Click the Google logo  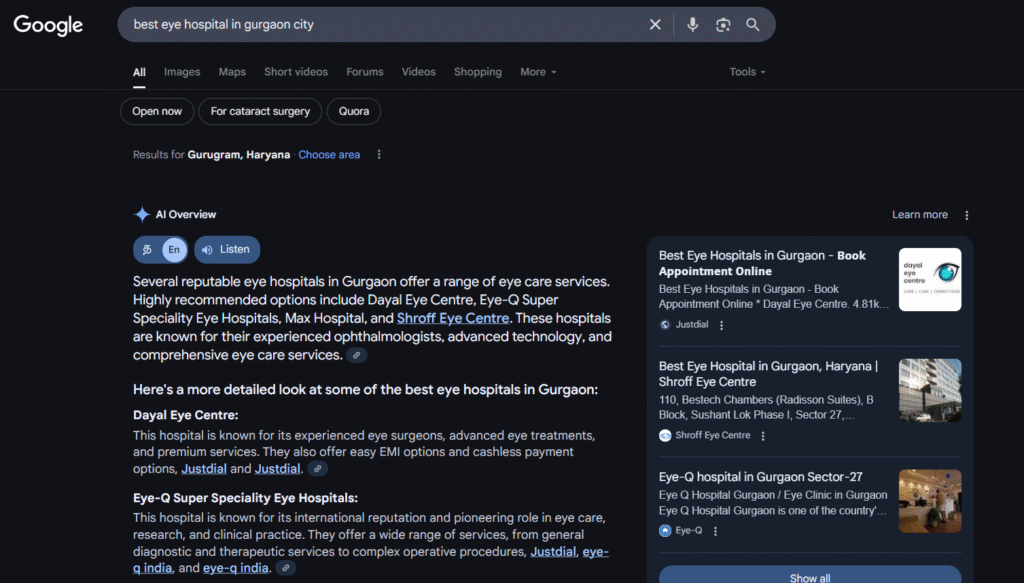(48, 25)
